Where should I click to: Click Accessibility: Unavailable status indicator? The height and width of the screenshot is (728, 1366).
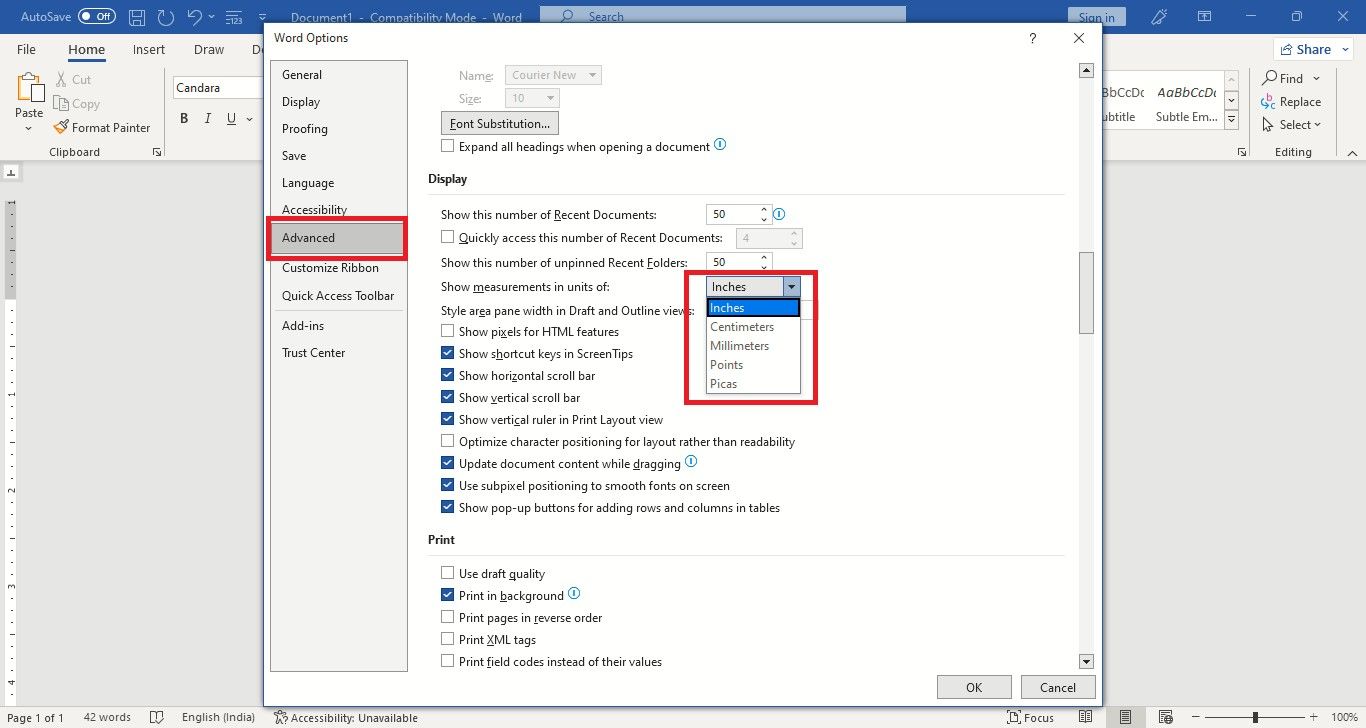pos(346,717)
